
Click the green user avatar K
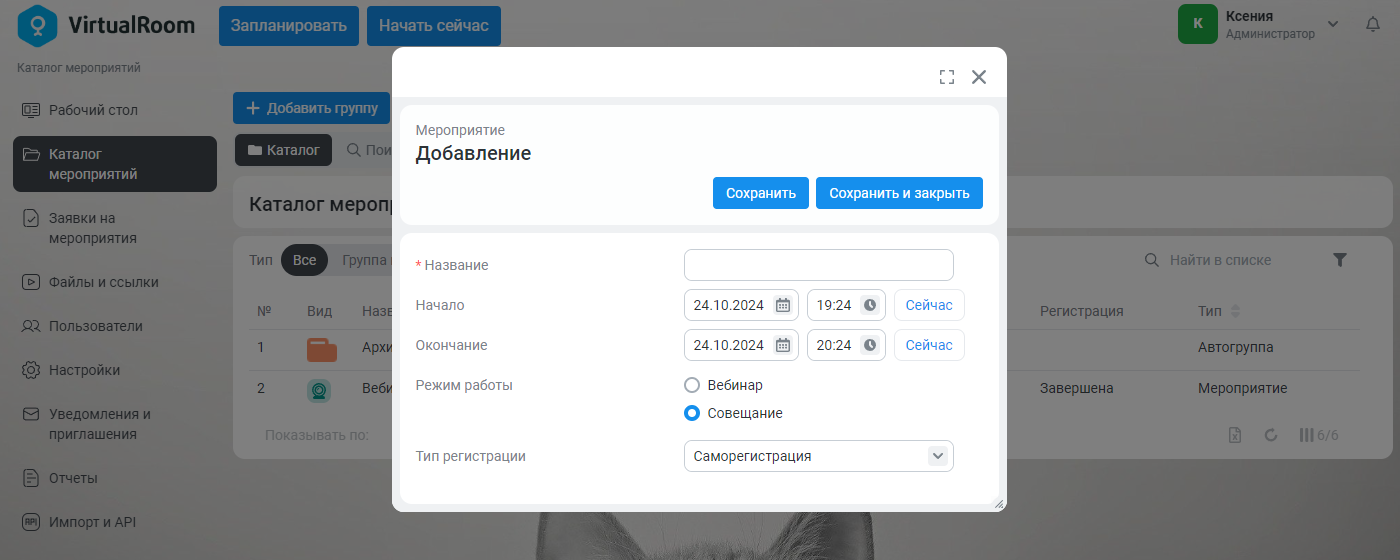(x=1198, y=24)
